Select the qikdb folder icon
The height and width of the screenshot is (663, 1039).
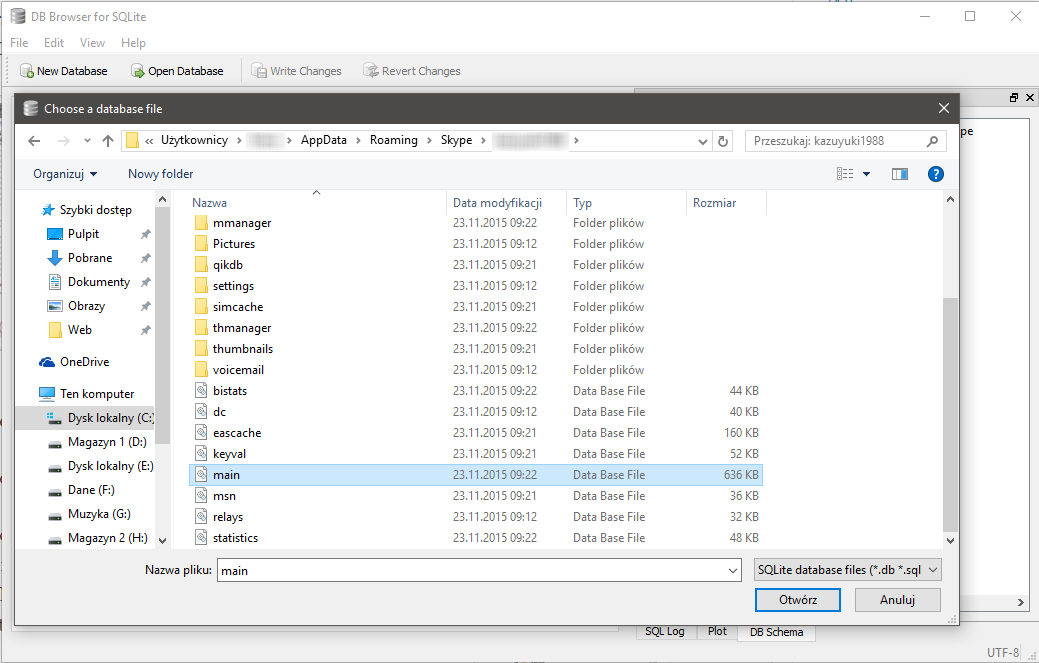pyautogui.click(x=201, y=265)
